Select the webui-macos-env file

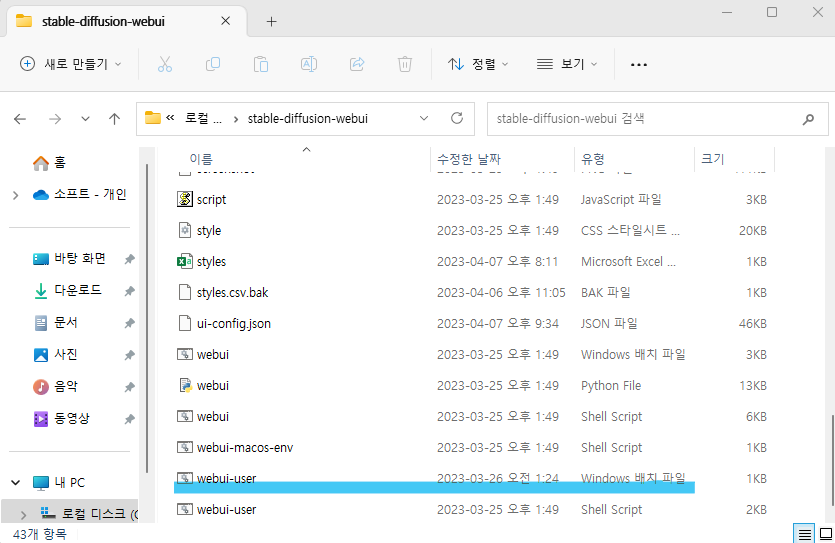tap(245, 447)
